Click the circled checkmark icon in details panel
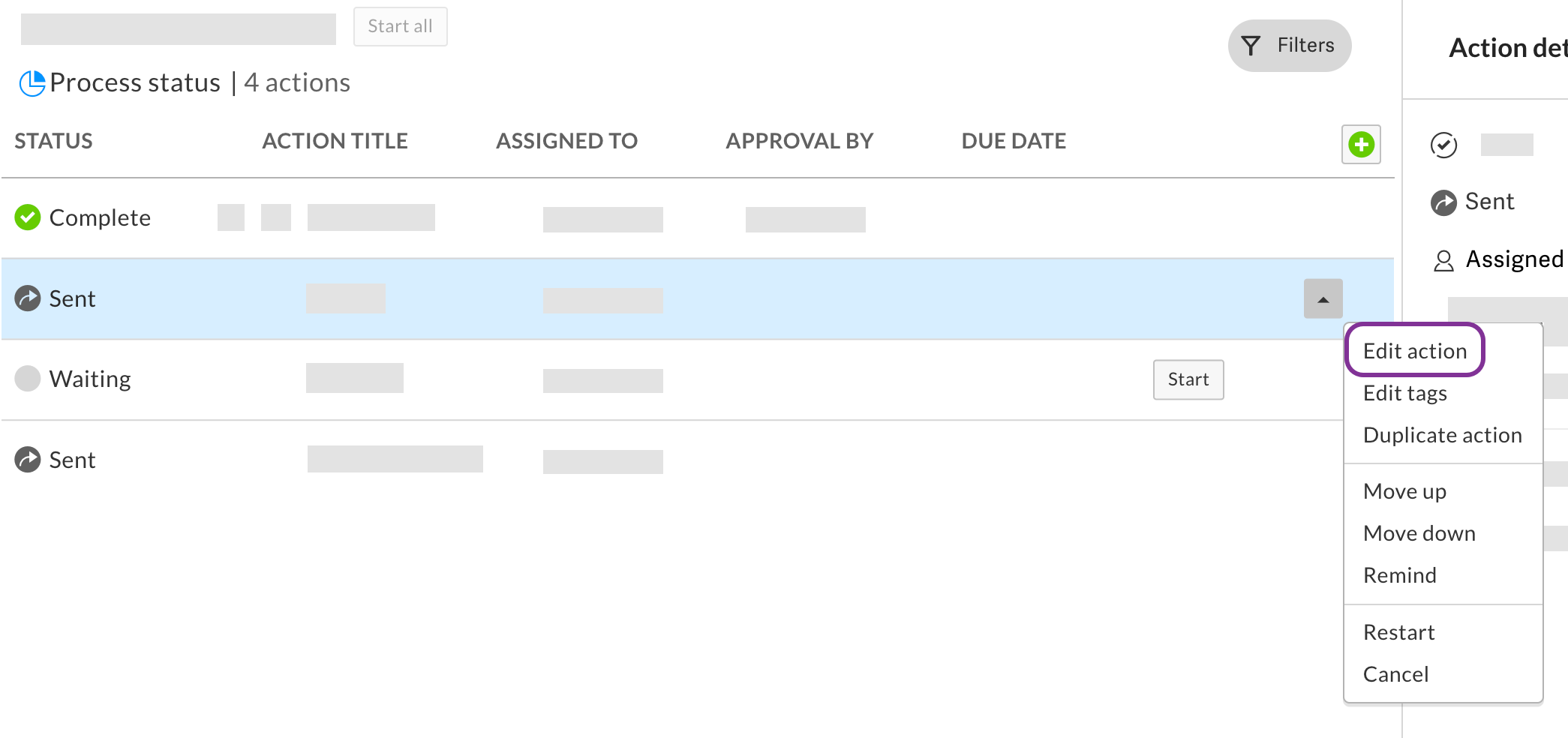Screen dimensions: 1568x738 1443,145
